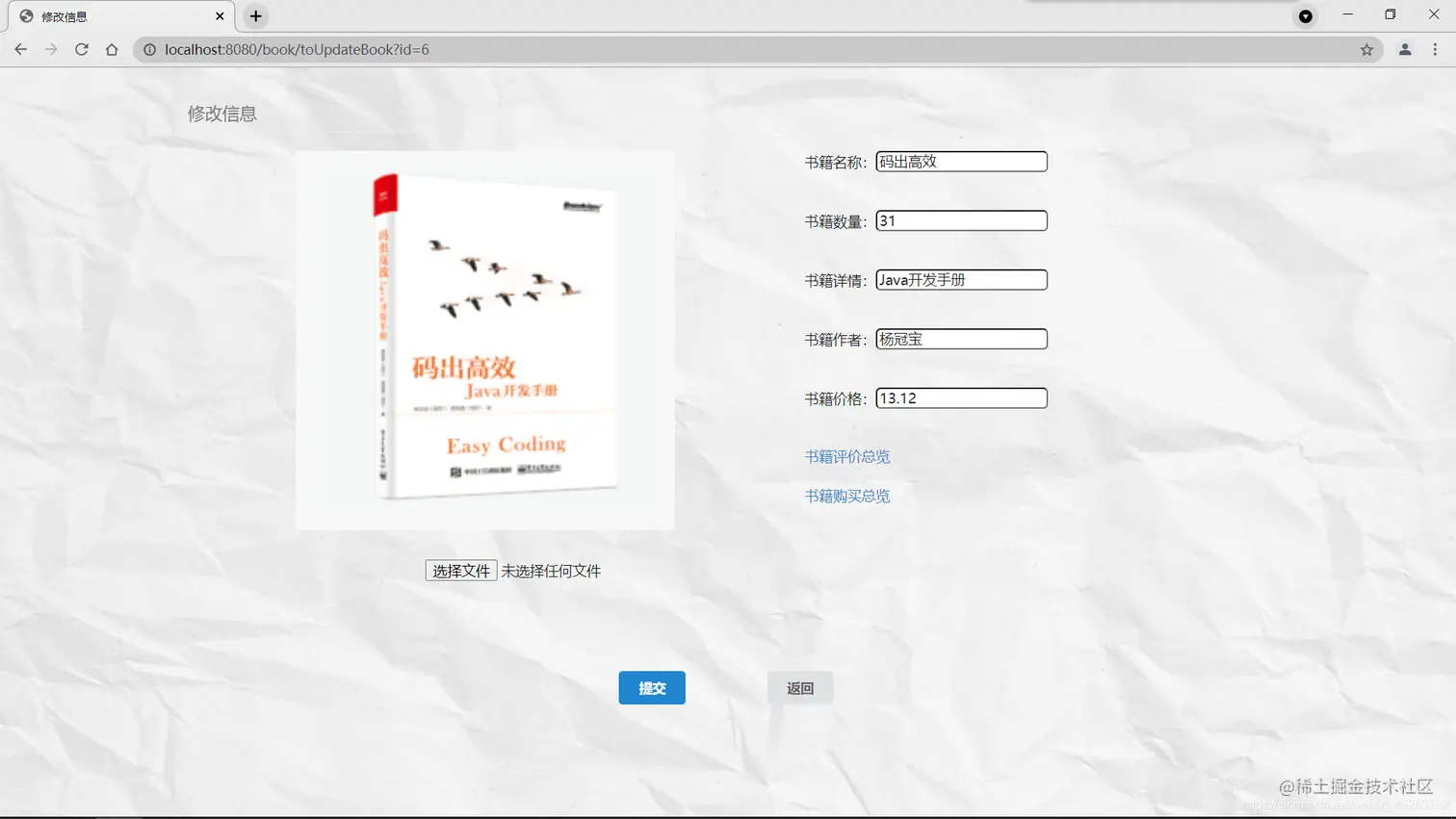Click the 书籍详情 label
The width and height of the screenshot is (1456, 819).
tap(836, 281)
